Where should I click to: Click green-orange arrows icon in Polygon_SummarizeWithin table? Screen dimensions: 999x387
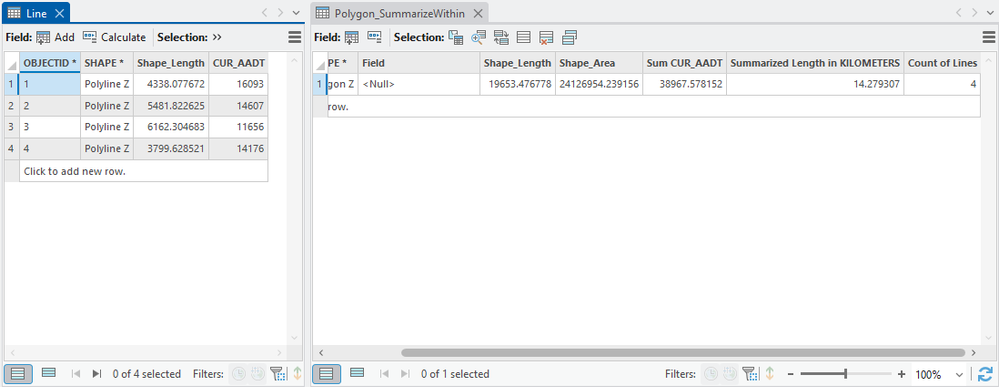769,374
